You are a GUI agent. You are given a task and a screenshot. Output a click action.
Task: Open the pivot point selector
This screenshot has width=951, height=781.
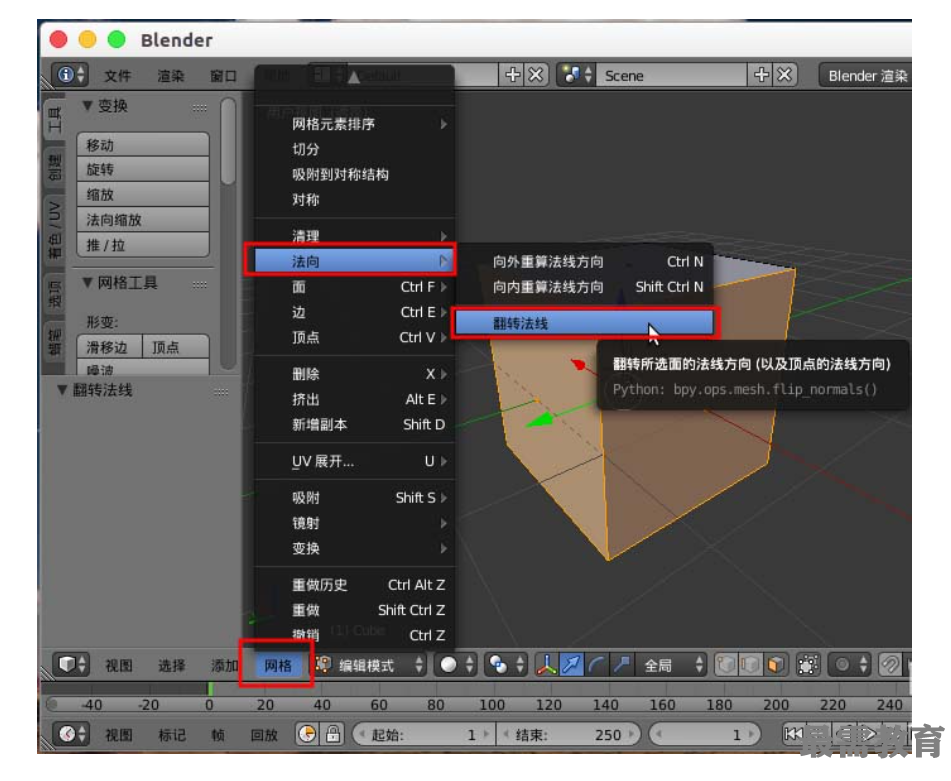506,665
